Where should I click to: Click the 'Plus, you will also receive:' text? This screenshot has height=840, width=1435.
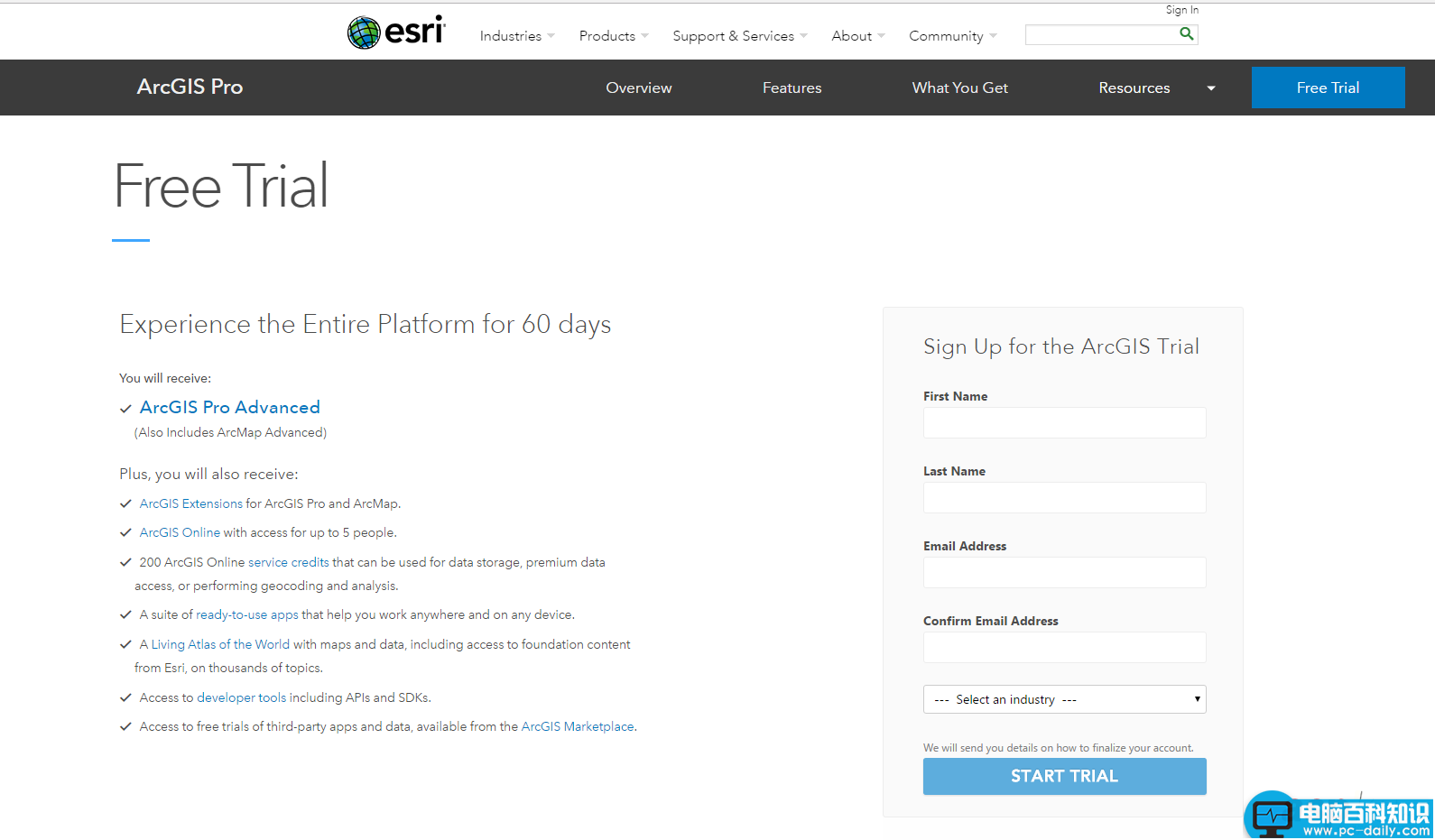click(x=208, y=474)
